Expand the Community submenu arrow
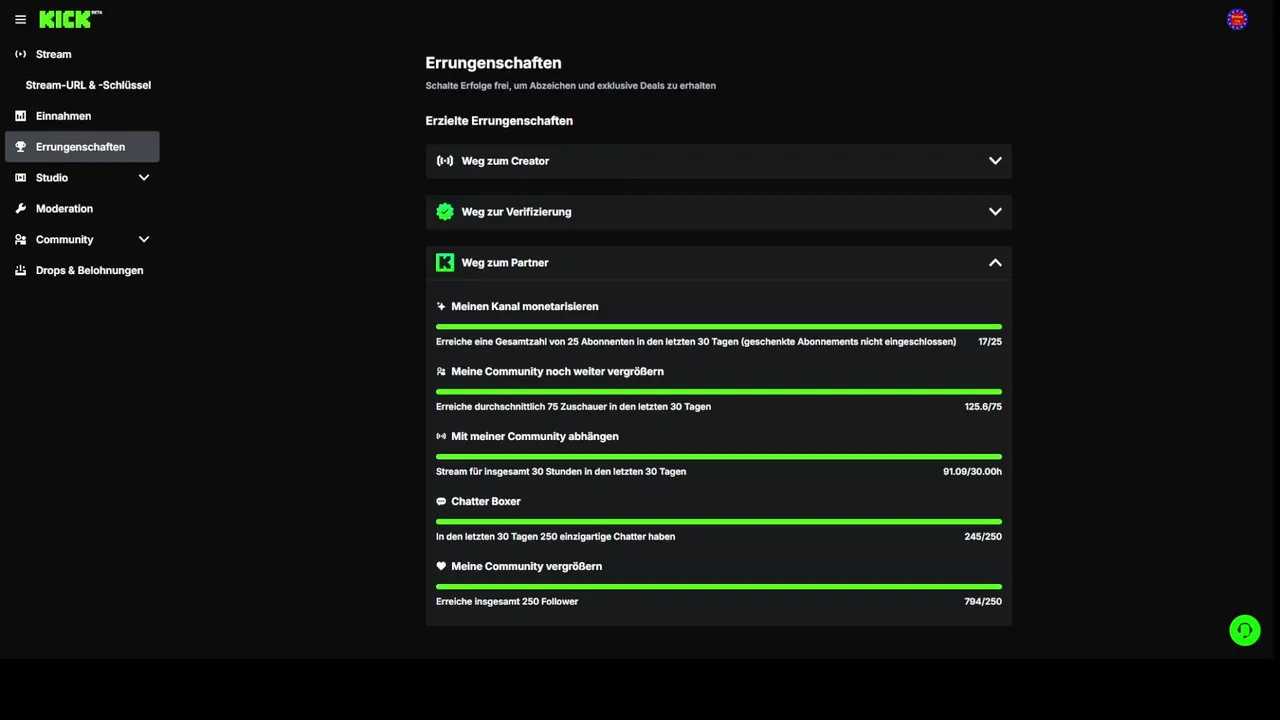Screen dimensions: 1280x720 click(x=144, y=240)
